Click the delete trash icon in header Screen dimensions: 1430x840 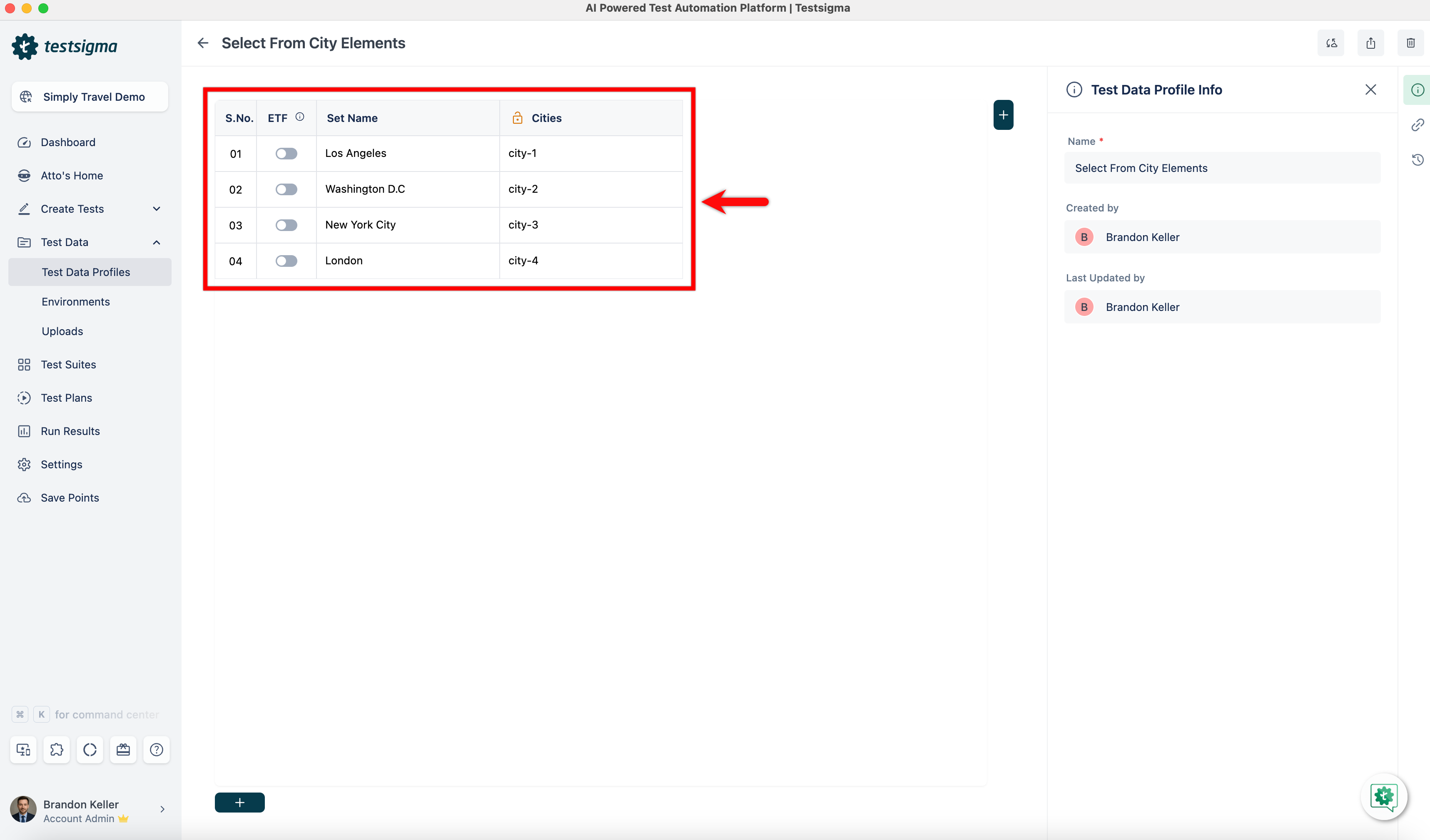point(1410,43)
